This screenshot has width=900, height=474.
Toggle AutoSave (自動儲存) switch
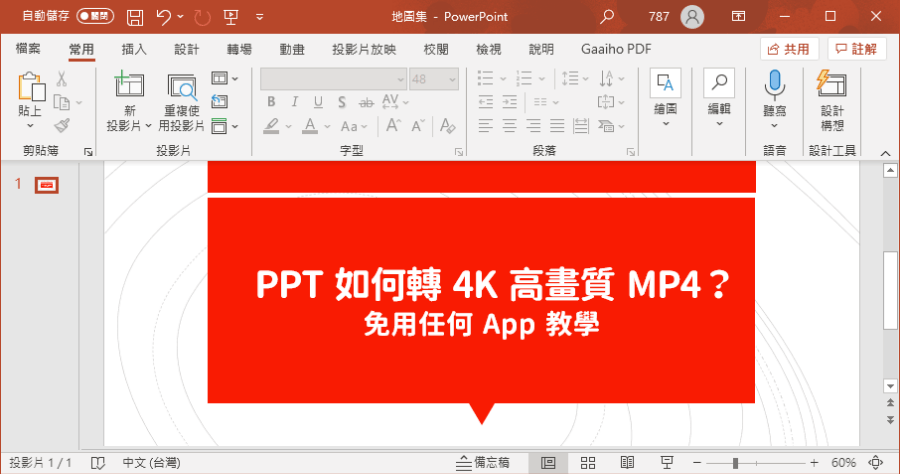click(95, 16)
